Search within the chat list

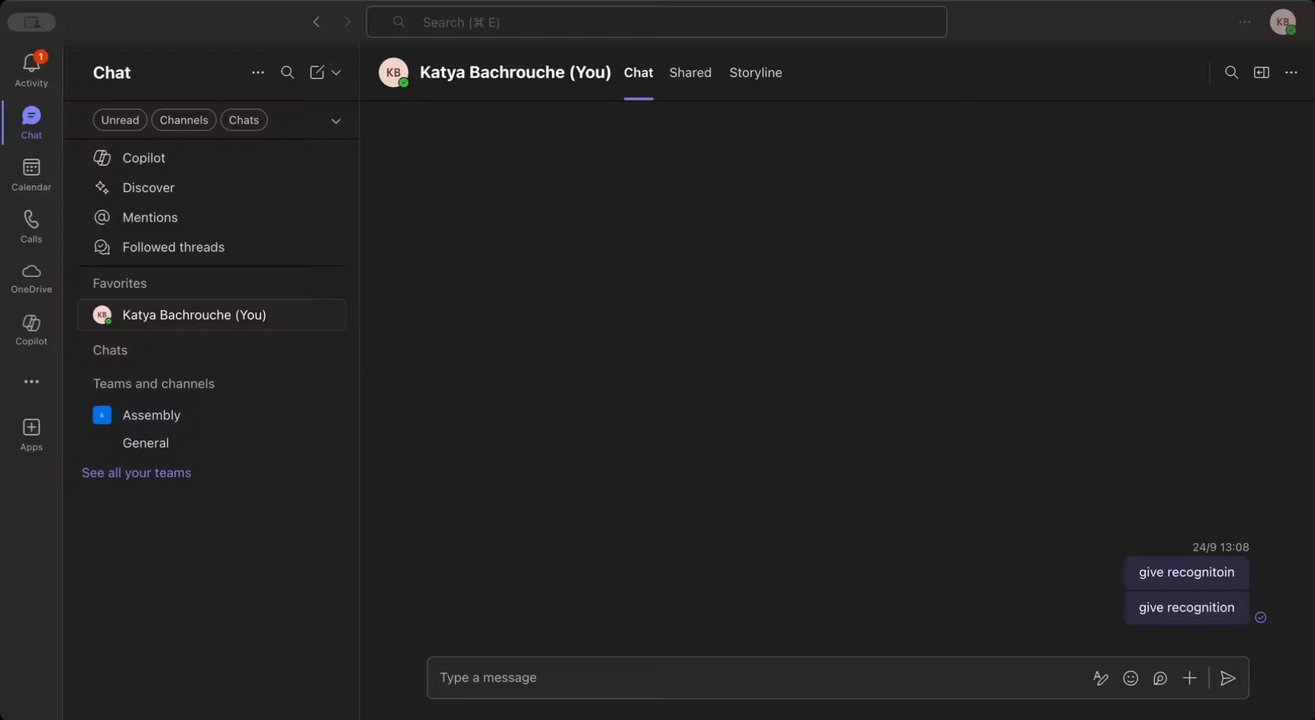pyautogui.click(x=287, y=73)
